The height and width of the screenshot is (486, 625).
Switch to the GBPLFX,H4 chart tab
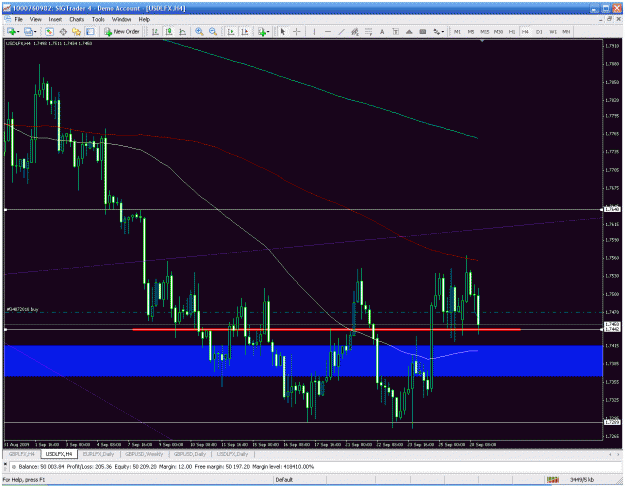tap(22, 454)
